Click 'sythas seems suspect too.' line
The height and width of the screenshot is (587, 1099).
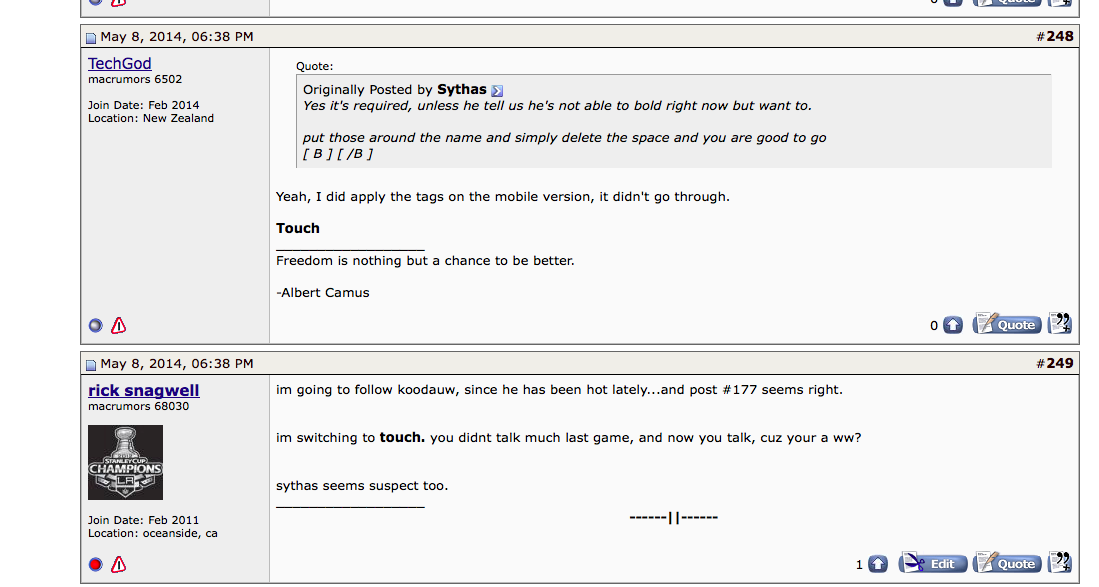point(362,485)
